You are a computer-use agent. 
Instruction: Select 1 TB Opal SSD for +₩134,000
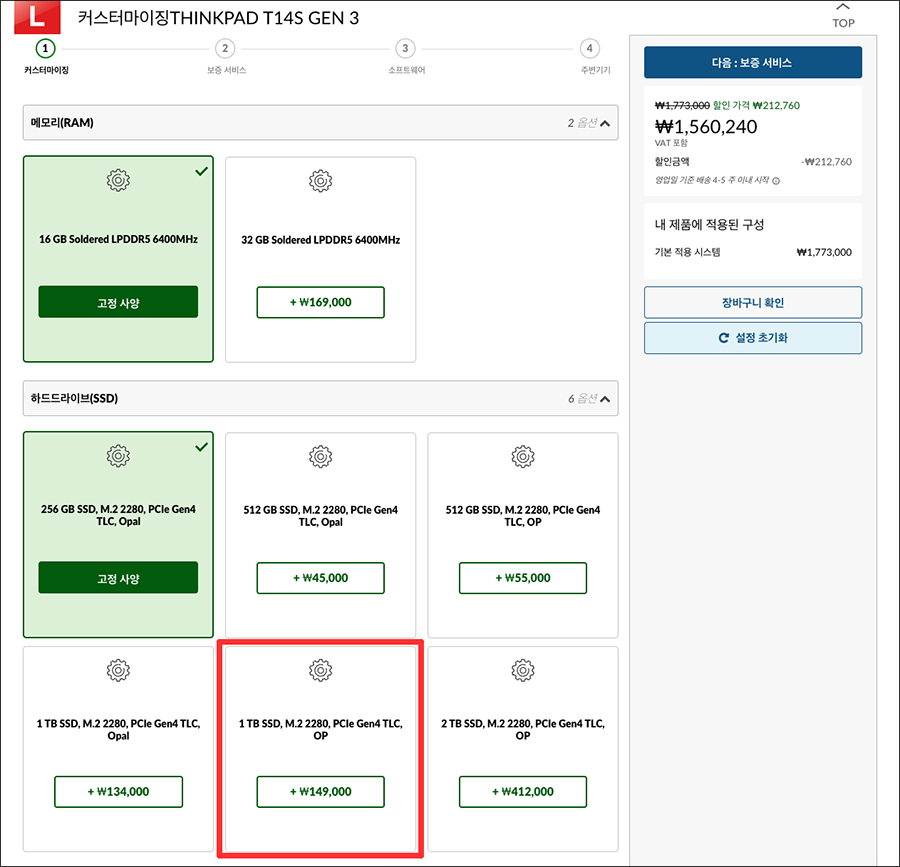pos(118,792)
